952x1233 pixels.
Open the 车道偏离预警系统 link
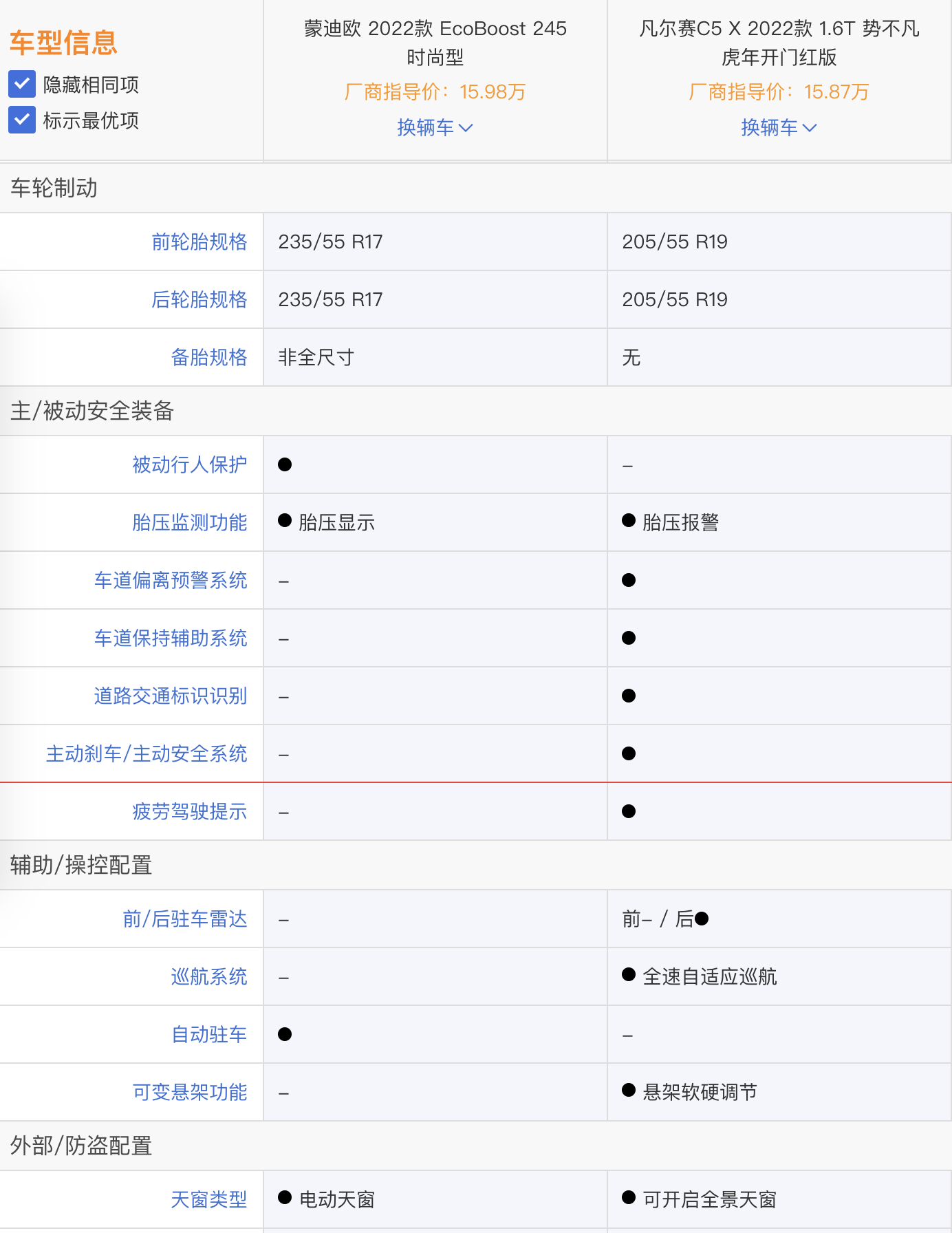point(171,580)
